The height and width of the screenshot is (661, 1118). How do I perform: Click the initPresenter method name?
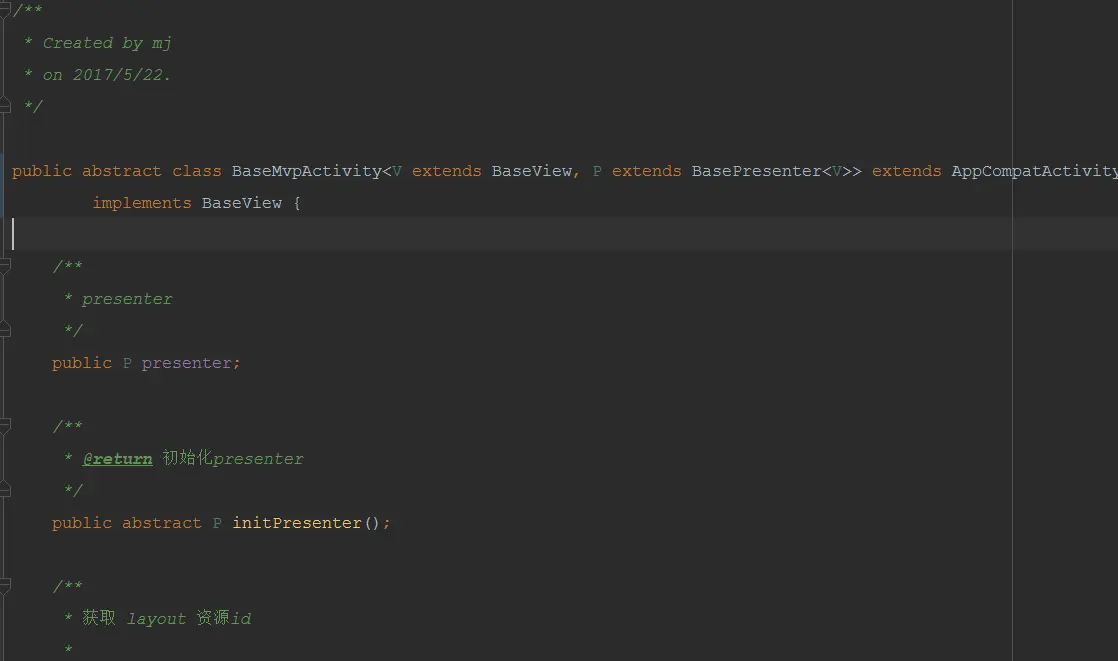pyautogui.click(x=297, y=523)
